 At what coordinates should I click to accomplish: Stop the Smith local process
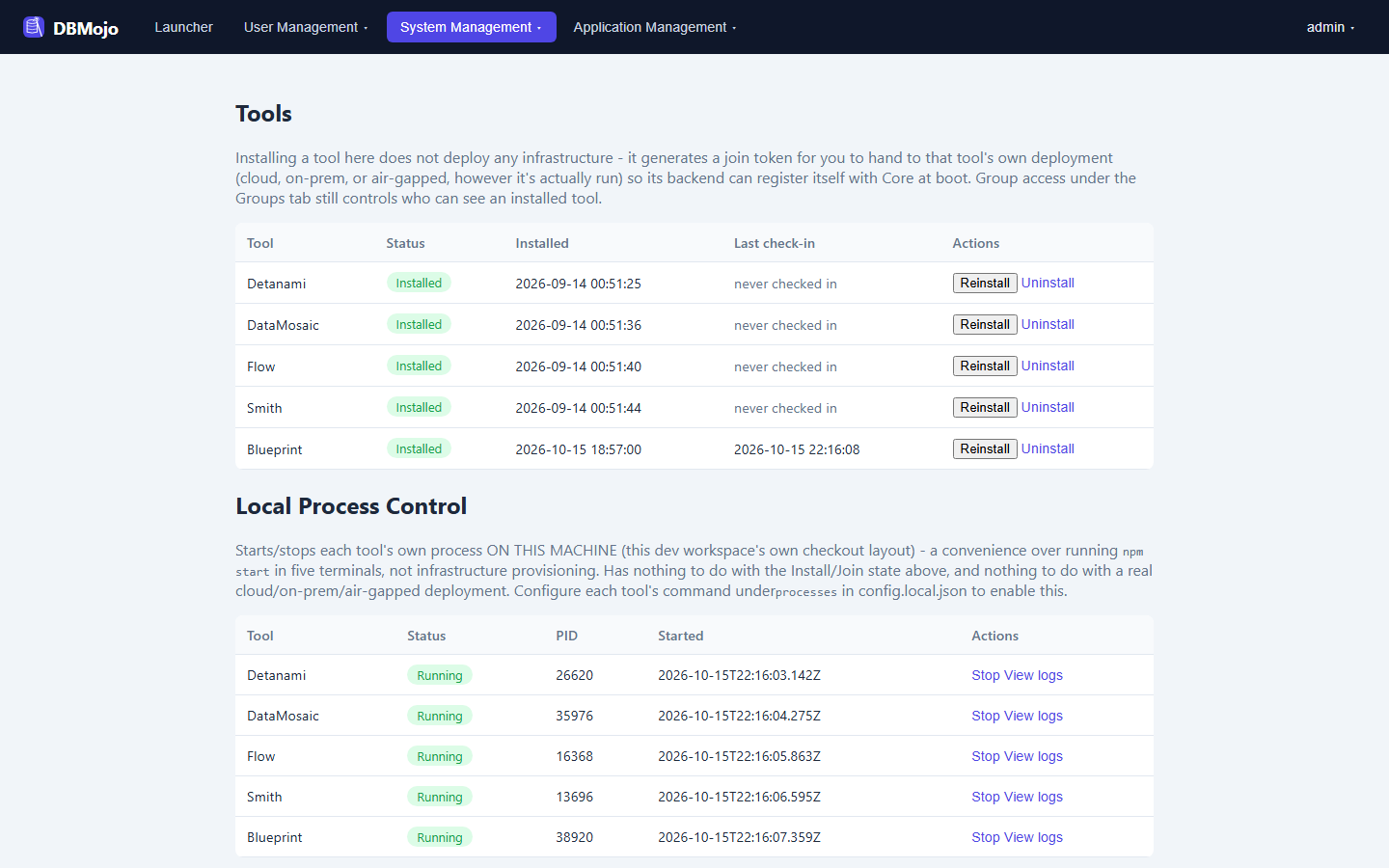click(x=985, y=797)
